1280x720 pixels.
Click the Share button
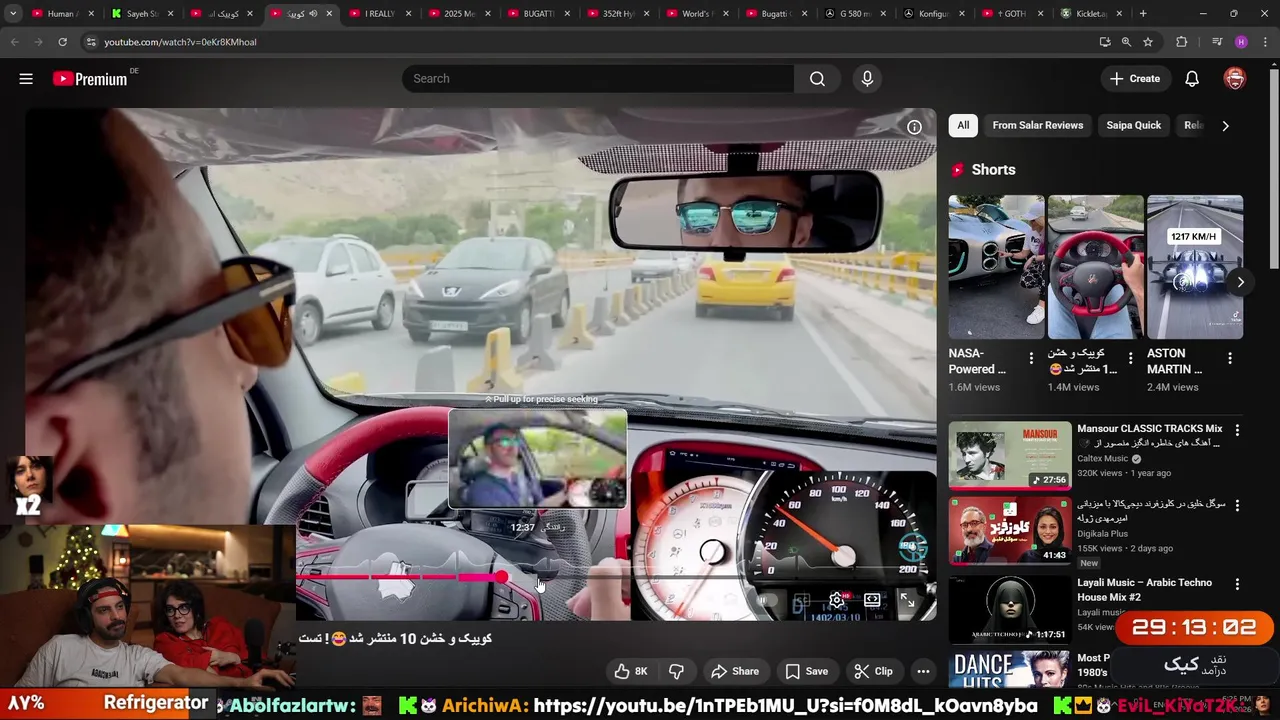[x=734, y=671]
